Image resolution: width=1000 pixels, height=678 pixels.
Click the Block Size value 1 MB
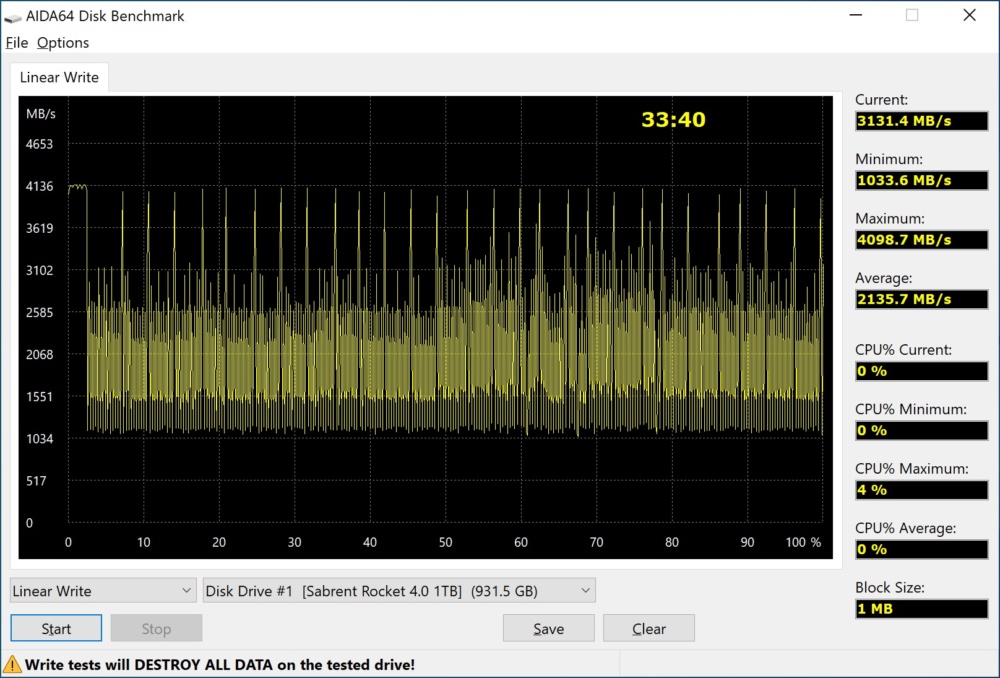921,608
